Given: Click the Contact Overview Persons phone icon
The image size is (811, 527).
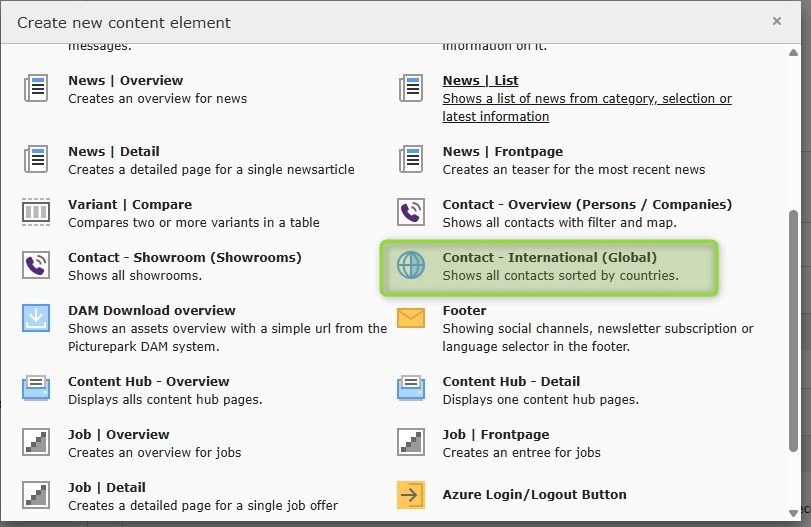Looking at the screenshot, I should coord(411,213).
